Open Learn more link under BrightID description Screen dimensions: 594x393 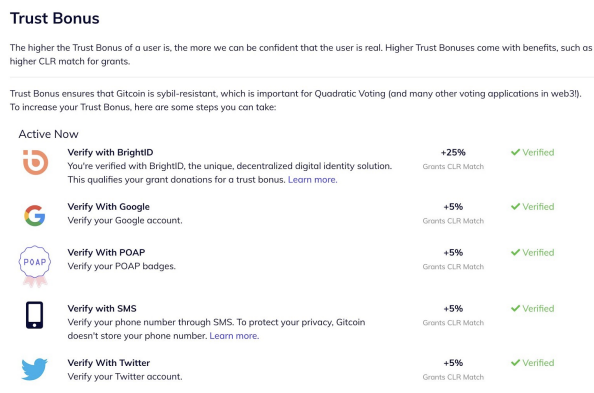(313, 180)
